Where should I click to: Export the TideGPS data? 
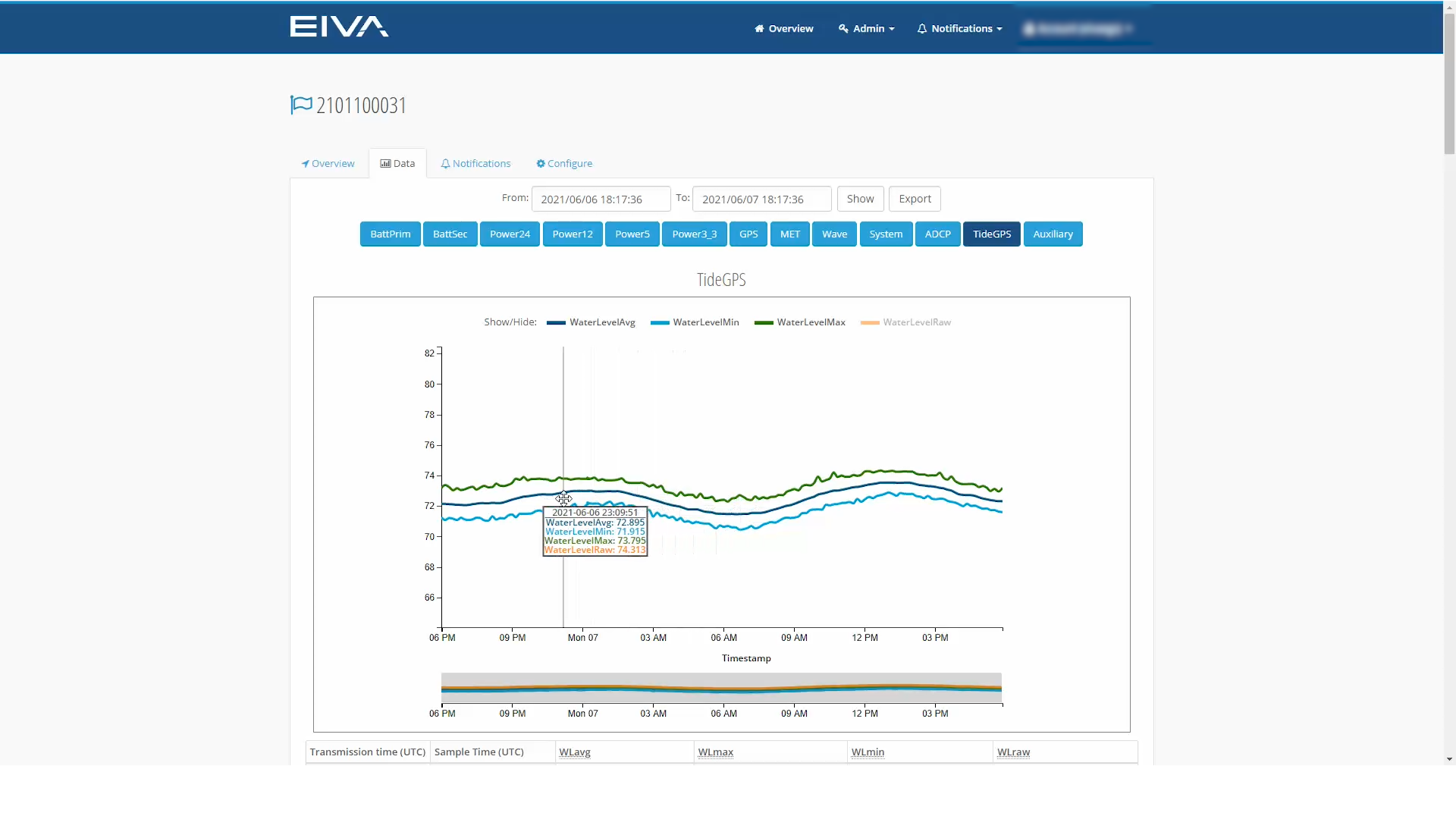coord(914,199)
